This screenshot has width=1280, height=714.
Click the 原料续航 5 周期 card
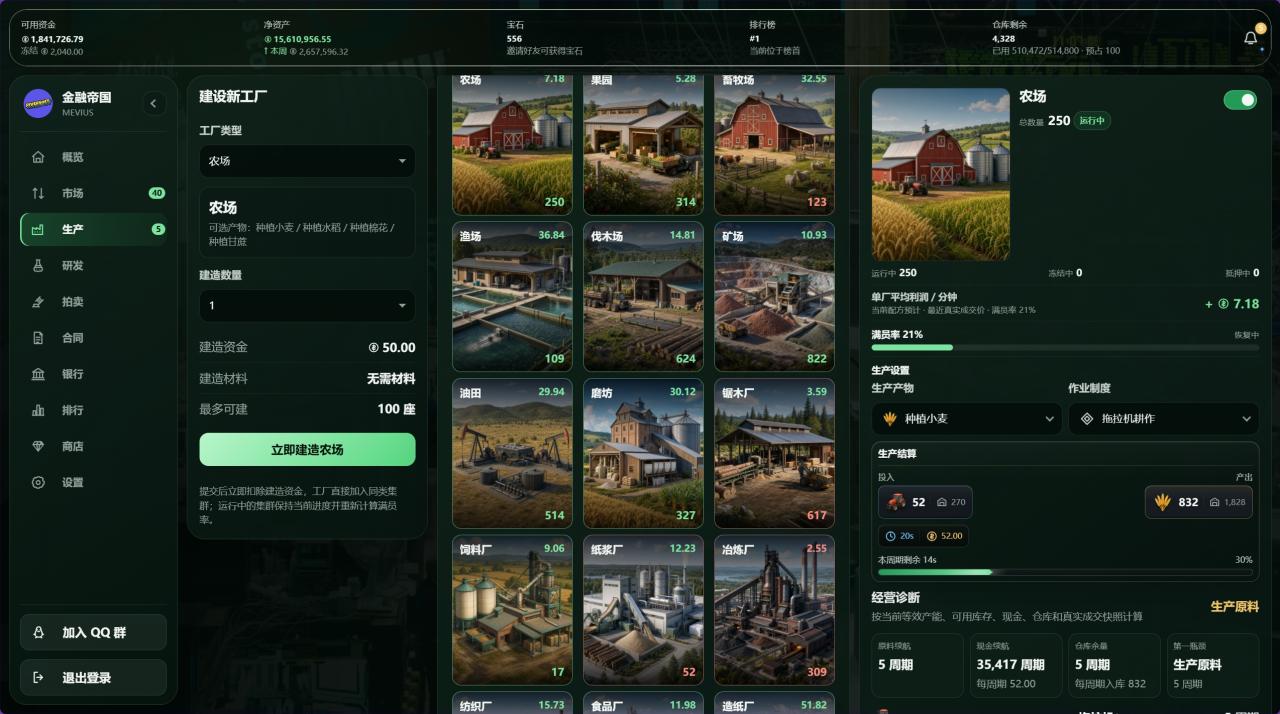coord(917,665)
